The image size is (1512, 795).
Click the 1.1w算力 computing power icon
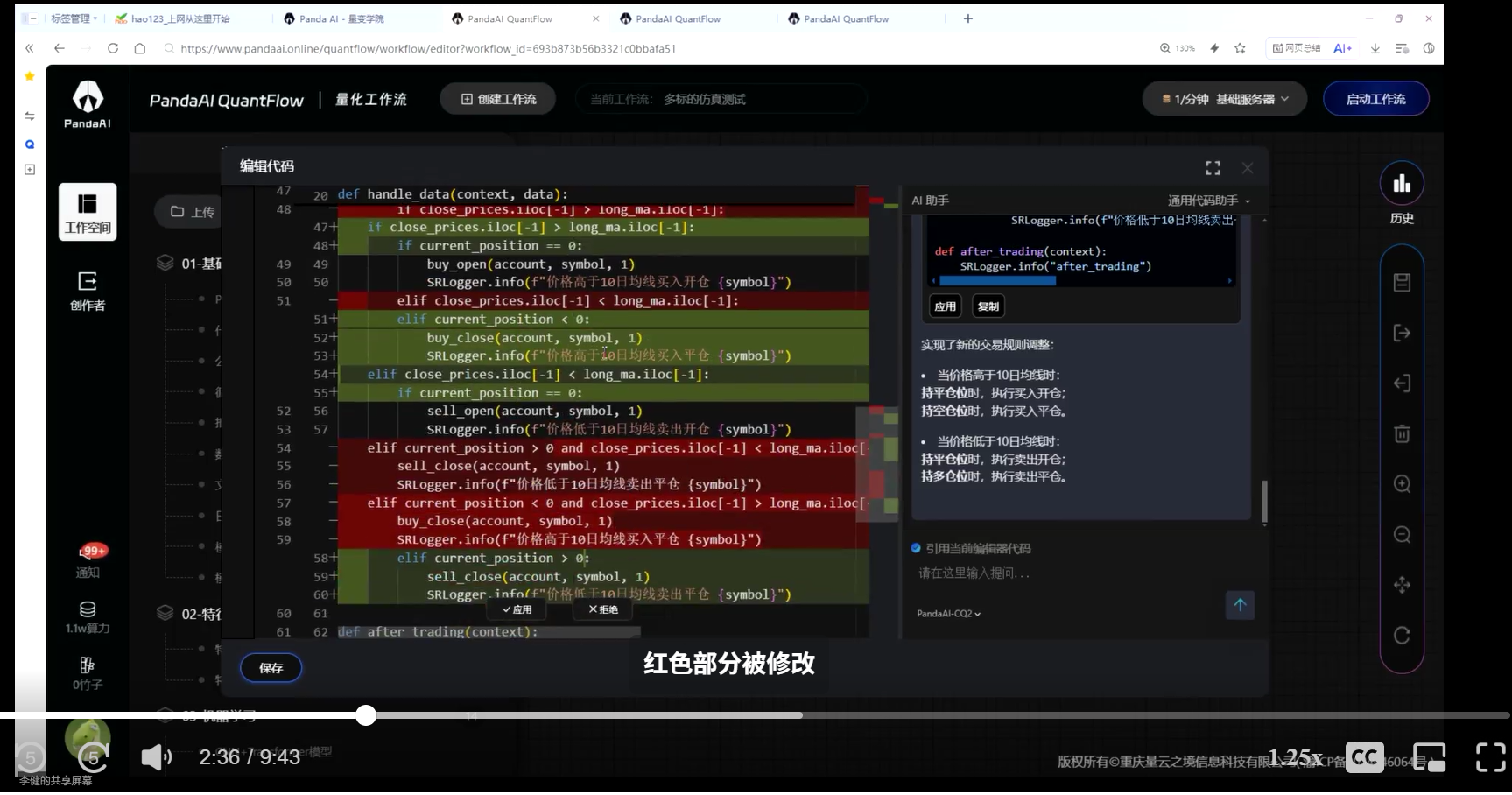(x=88, y=617)
